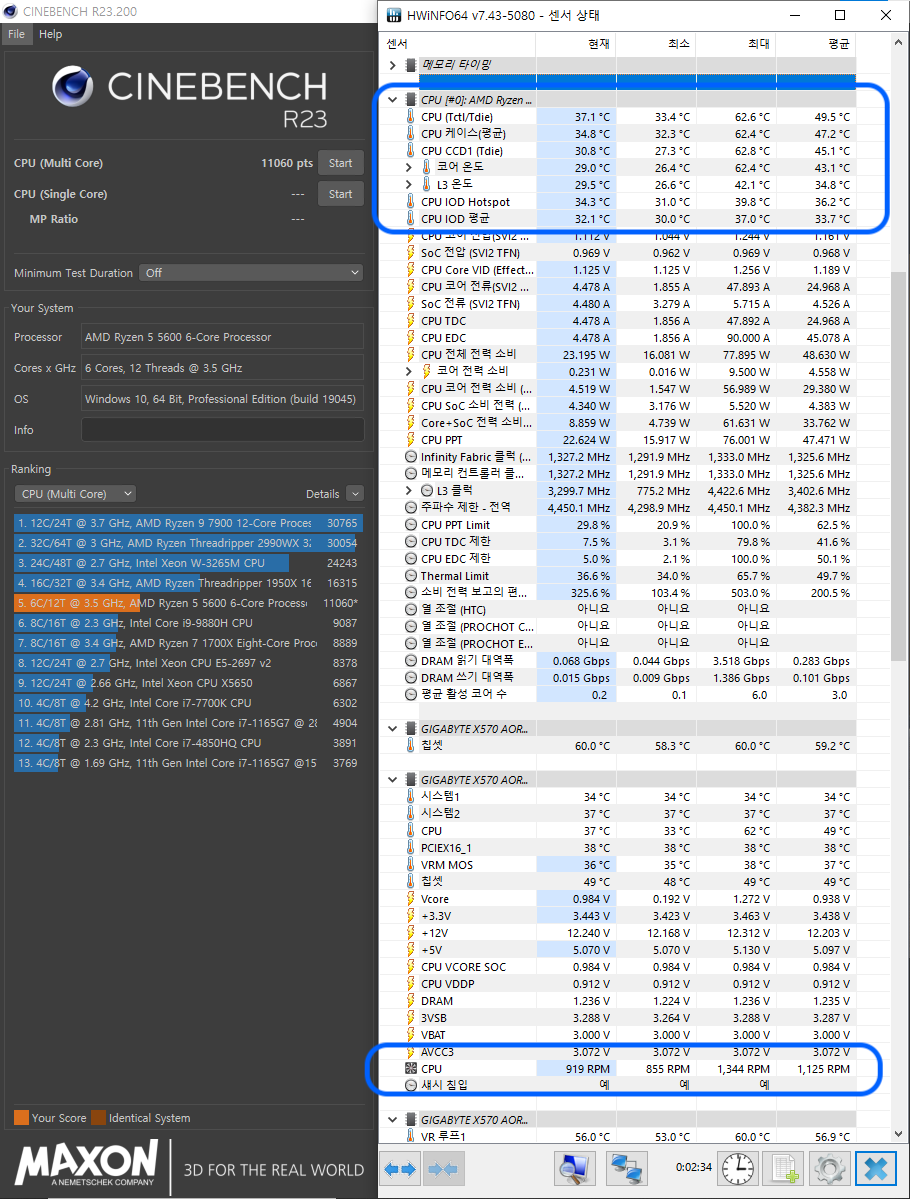The image size is (910, 1199).
Task: Click the blue X close sensors icon
Action: click(x=875, y=1169)
